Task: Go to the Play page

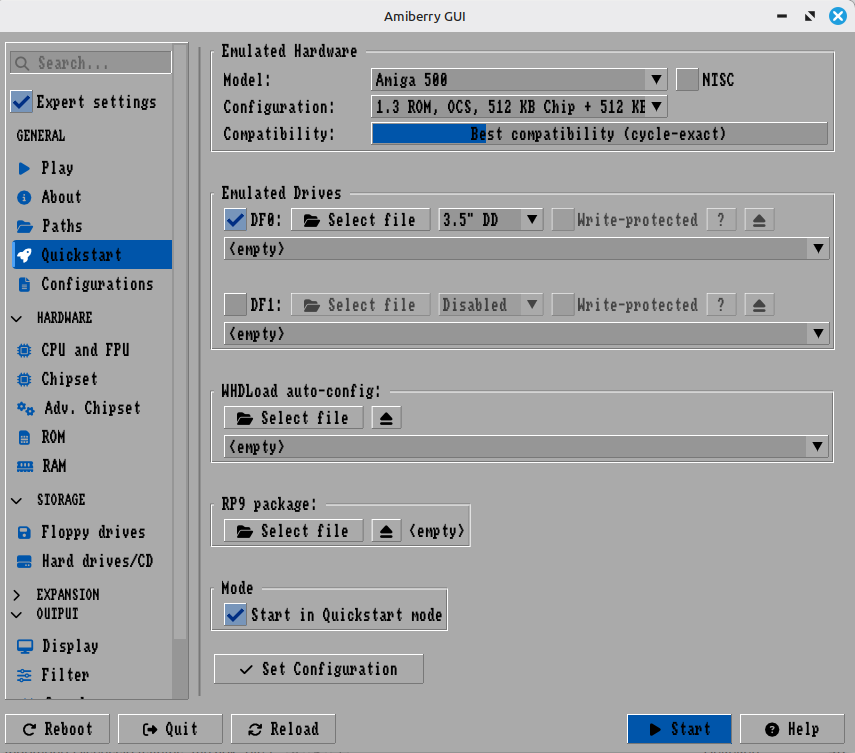Action: (x=92, y=168)
